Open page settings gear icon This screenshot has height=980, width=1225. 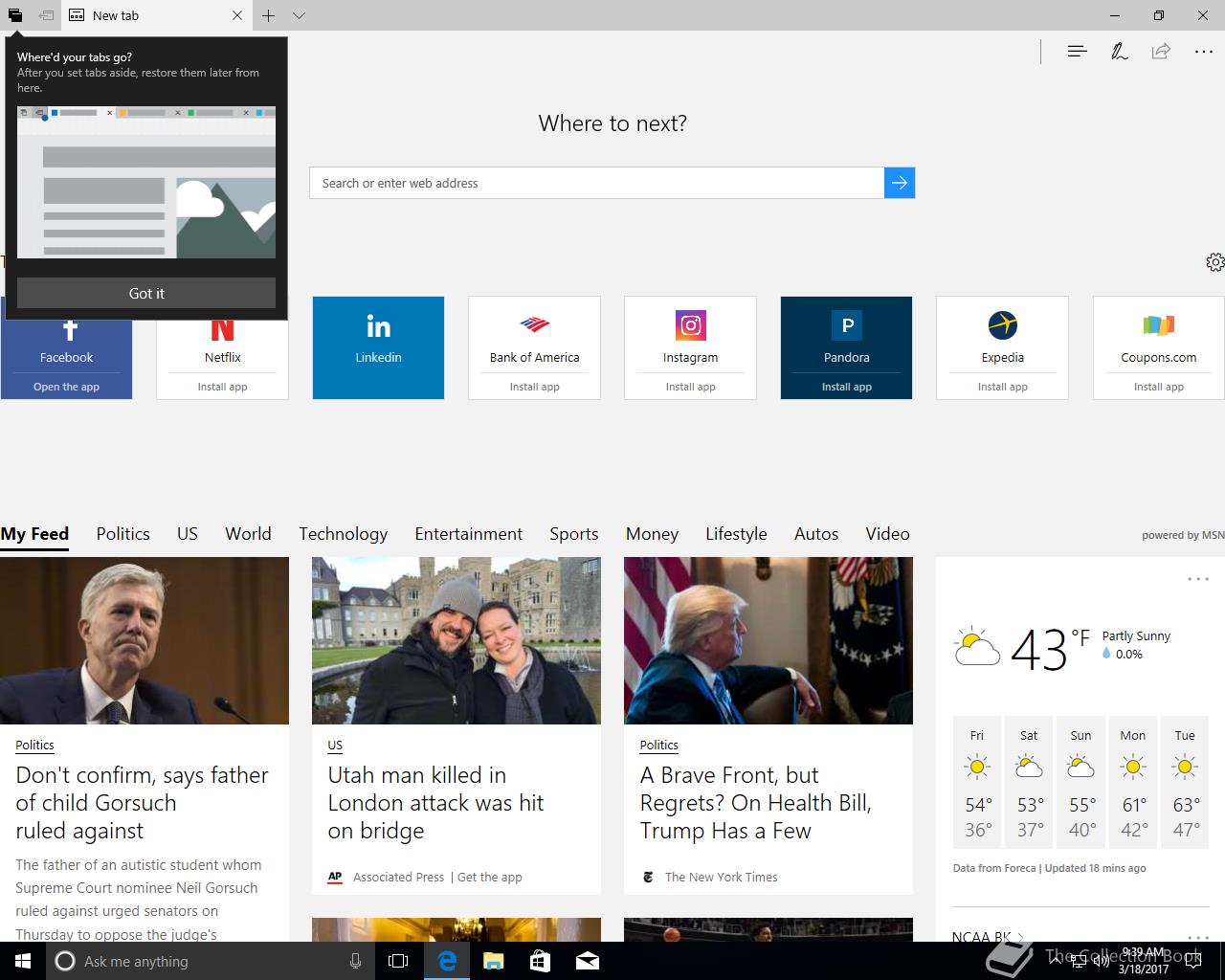click(1214, 262)
